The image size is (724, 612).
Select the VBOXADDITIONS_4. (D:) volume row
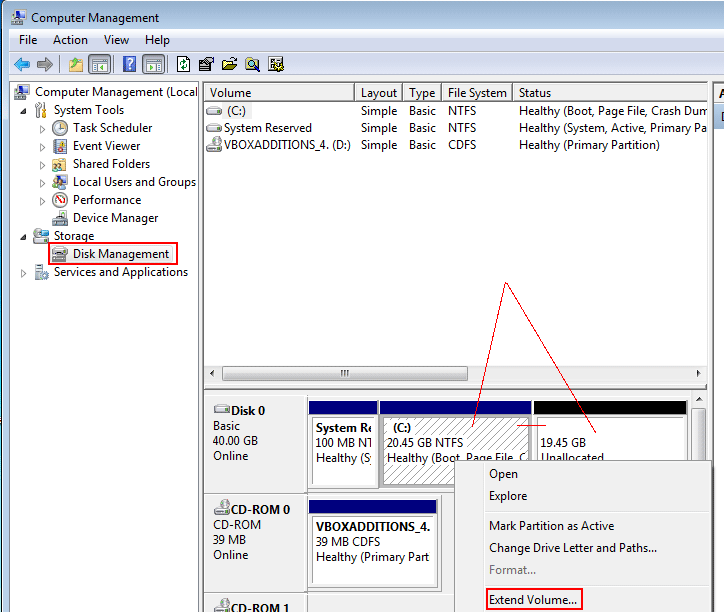tap(455, 145)
